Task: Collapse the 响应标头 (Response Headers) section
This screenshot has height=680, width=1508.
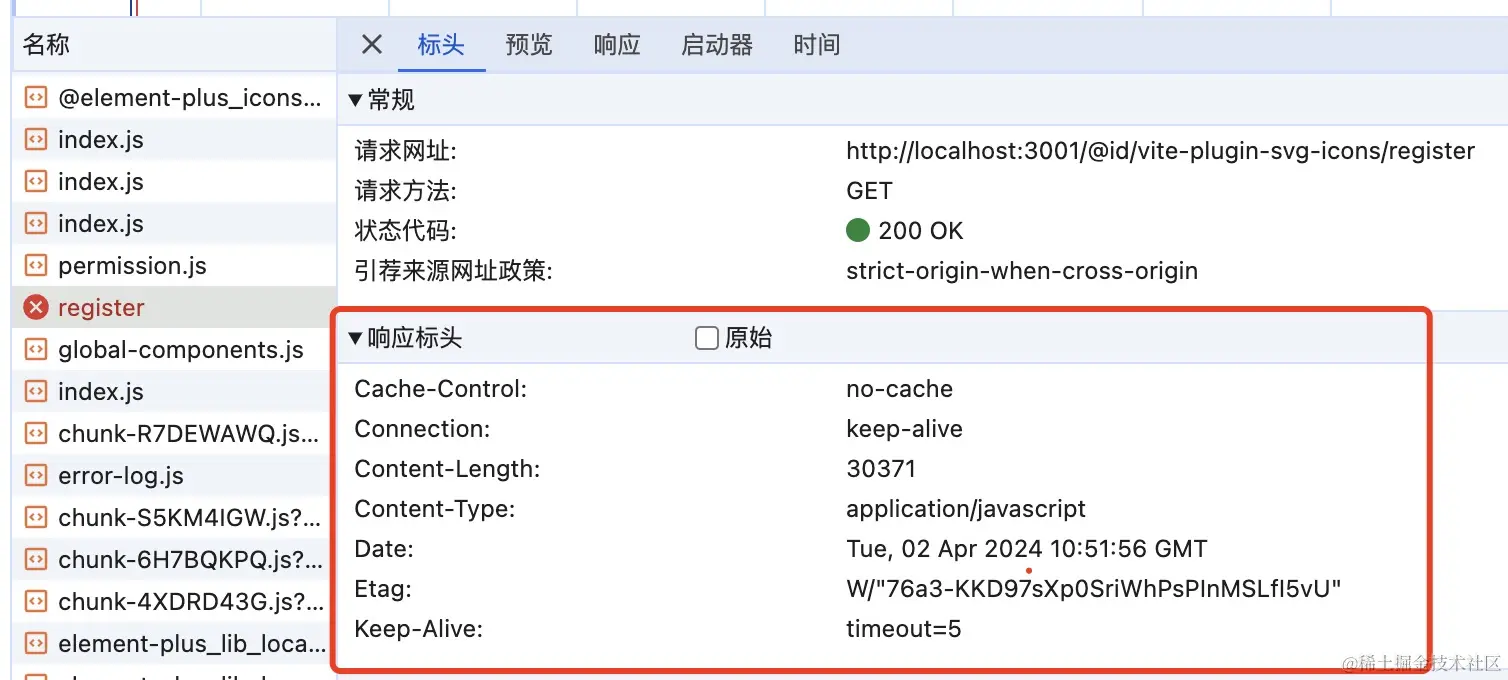Action: click(356, 337)
